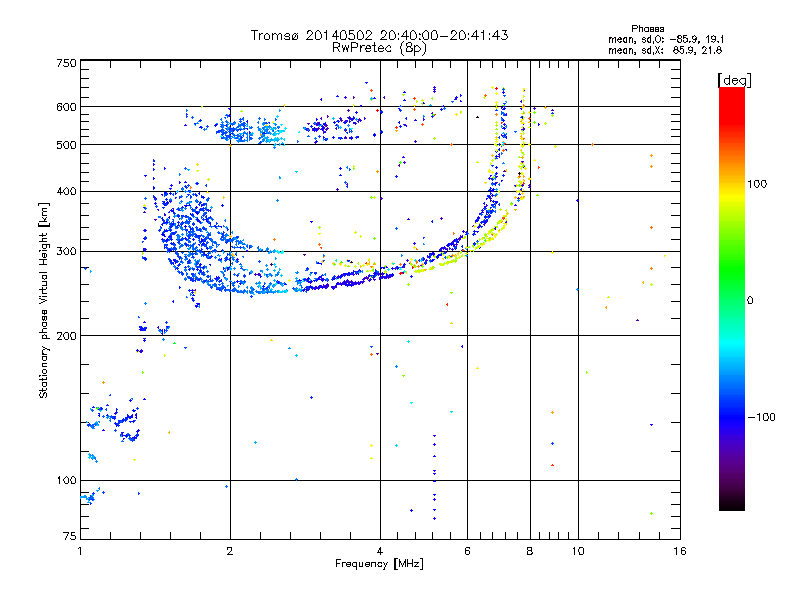The height and width of the screenshot is (600, 800).
Task: Click the 'Frequency [MHz]' axis label
Action: pyautogui.click(x=379, y=564)
